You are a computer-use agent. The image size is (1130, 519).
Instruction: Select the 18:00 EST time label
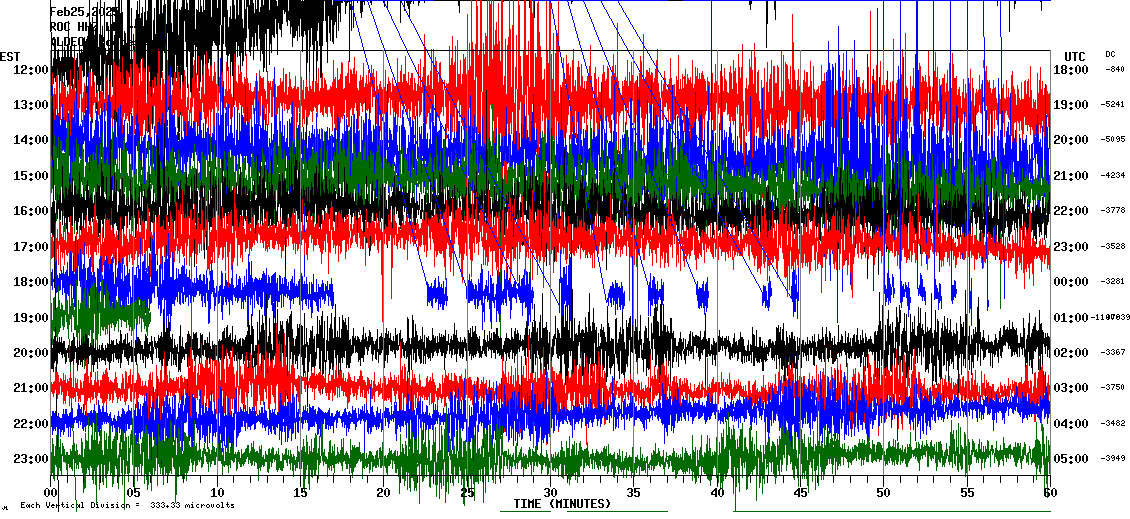point(32,282)
